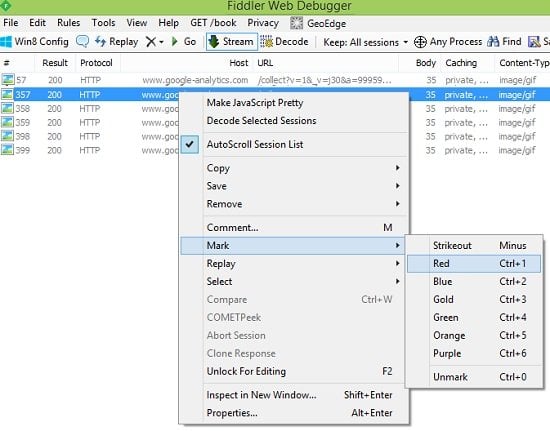Choose Inspect in New Window...
Screen dimensions: 550x431
coord(294,395)
